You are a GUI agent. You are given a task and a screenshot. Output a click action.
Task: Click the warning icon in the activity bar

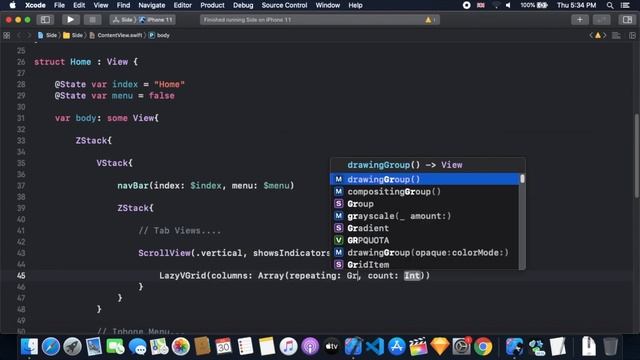click(x=428, y=20)
